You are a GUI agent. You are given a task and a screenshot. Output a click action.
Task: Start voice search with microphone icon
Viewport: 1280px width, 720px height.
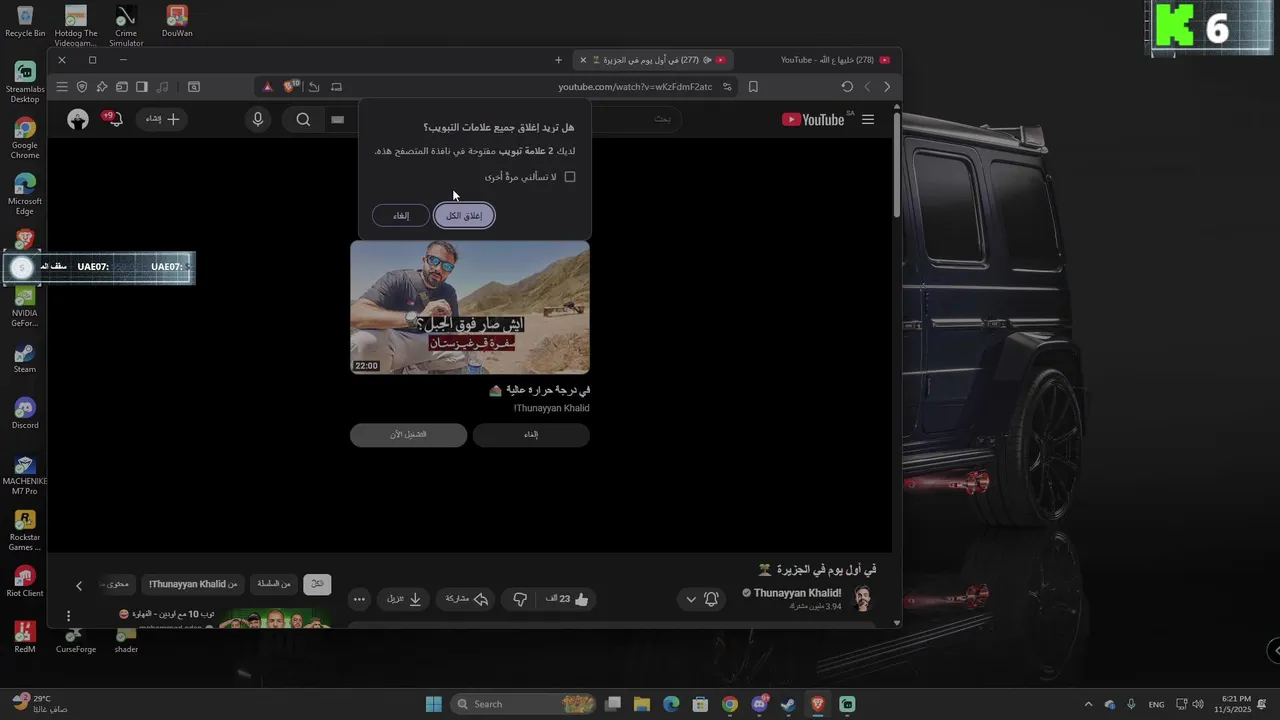click(x=258, y=120)
